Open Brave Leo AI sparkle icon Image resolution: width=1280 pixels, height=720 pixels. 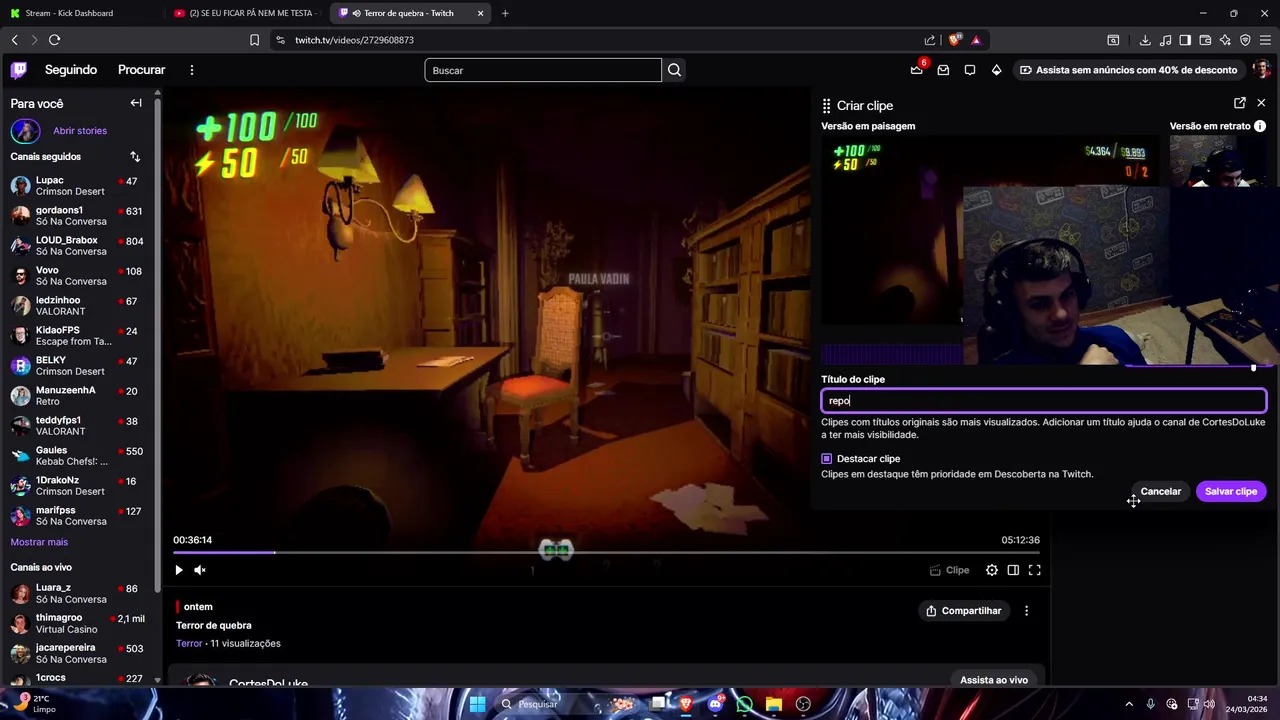[x=1225, y=40]
